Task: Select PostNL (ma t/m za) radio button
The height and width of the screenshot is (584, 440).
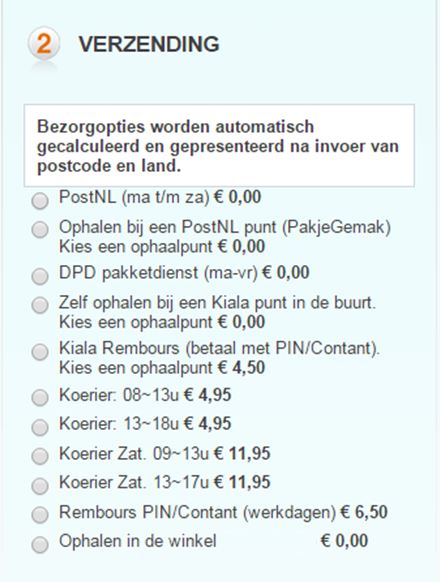Action: pyautogui.click(x=40, y=201)
